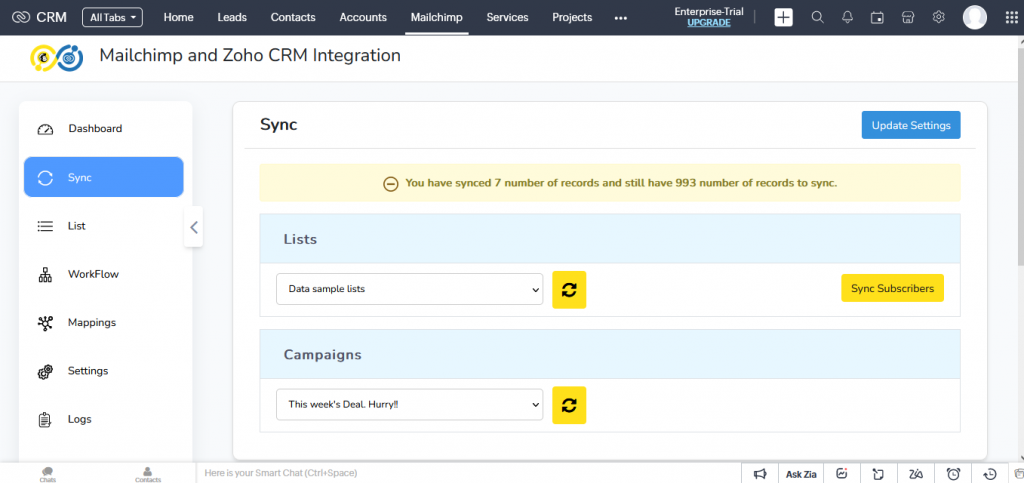Go to the Home tab
The image size is (1024, 483).
[x=178, y=18]
